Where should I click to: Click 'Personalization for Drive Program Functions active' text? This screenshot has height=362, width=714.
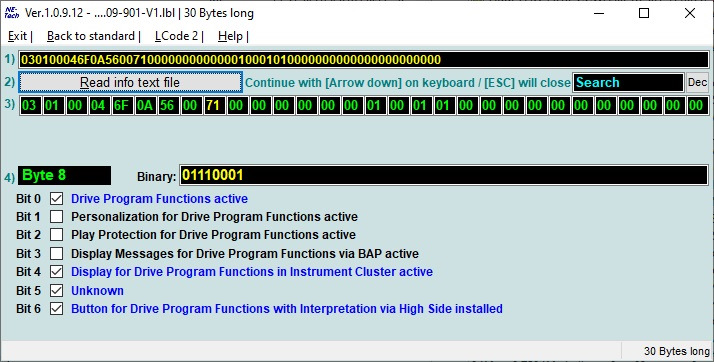214,217
